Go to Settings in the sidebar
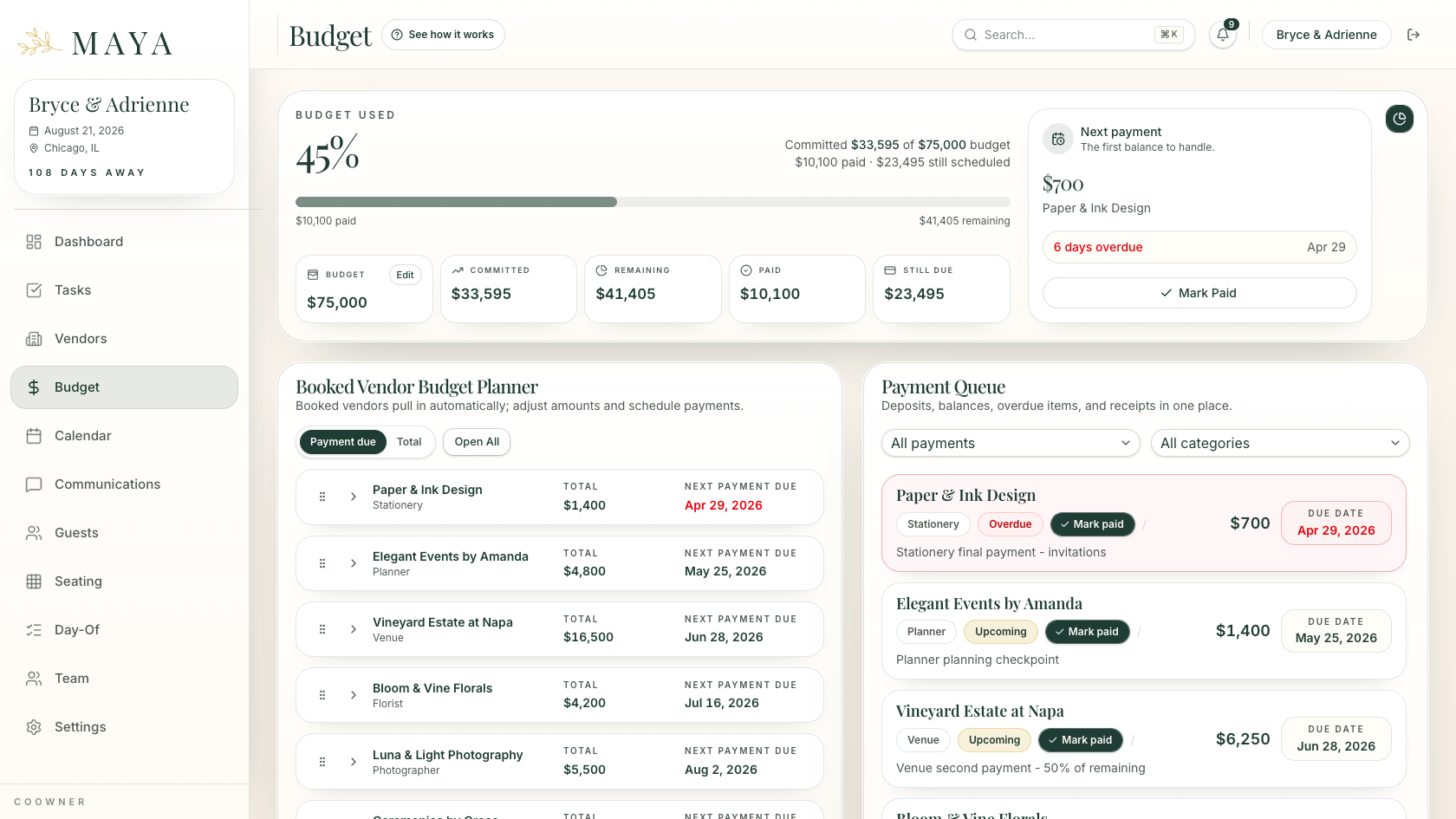The width and height of the screenshot is (1456, 819). (x=124, y=727)
